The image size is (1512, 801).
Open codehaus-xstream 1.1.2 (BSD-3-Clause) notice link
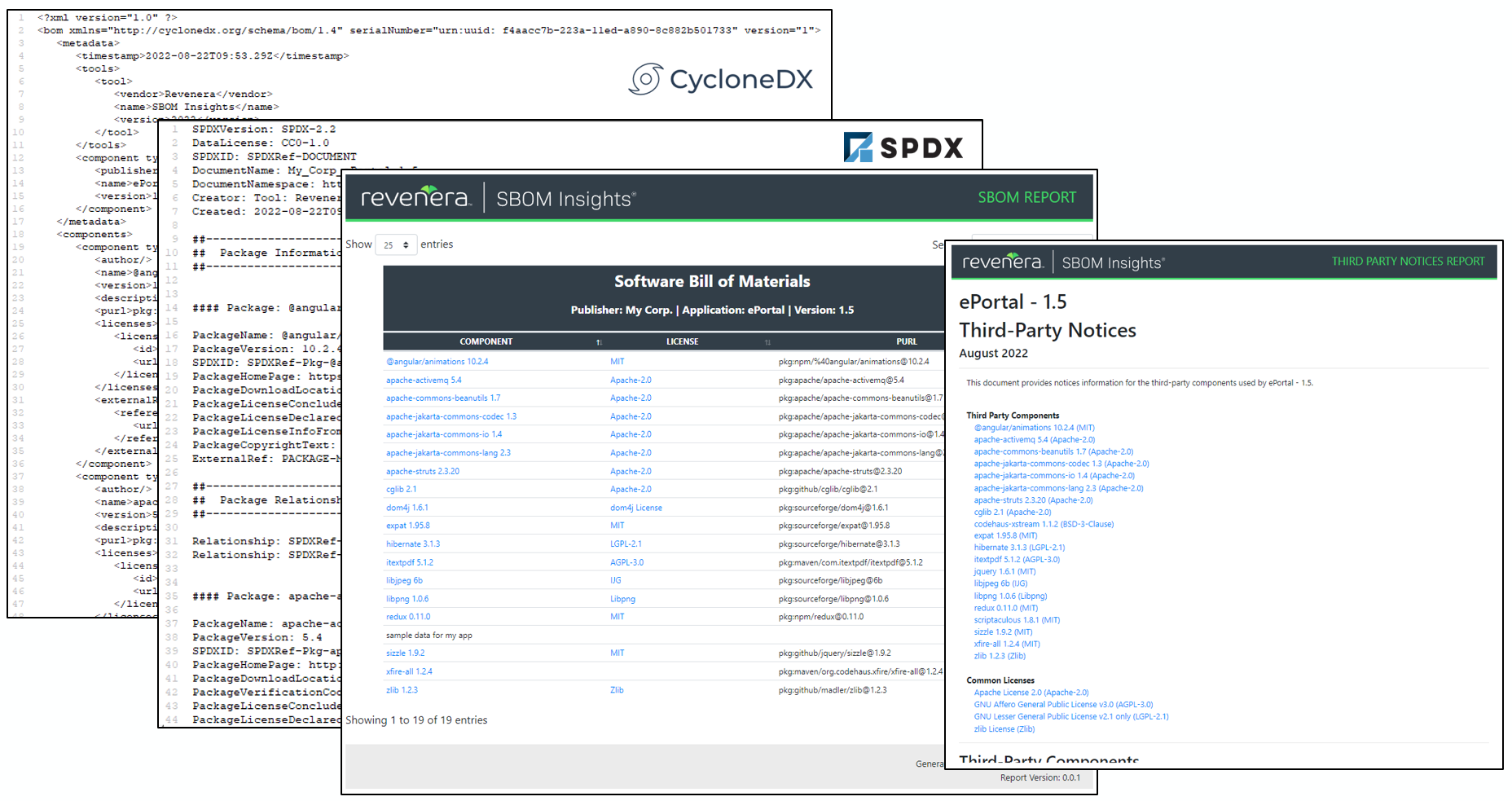tap(1043, 524)
